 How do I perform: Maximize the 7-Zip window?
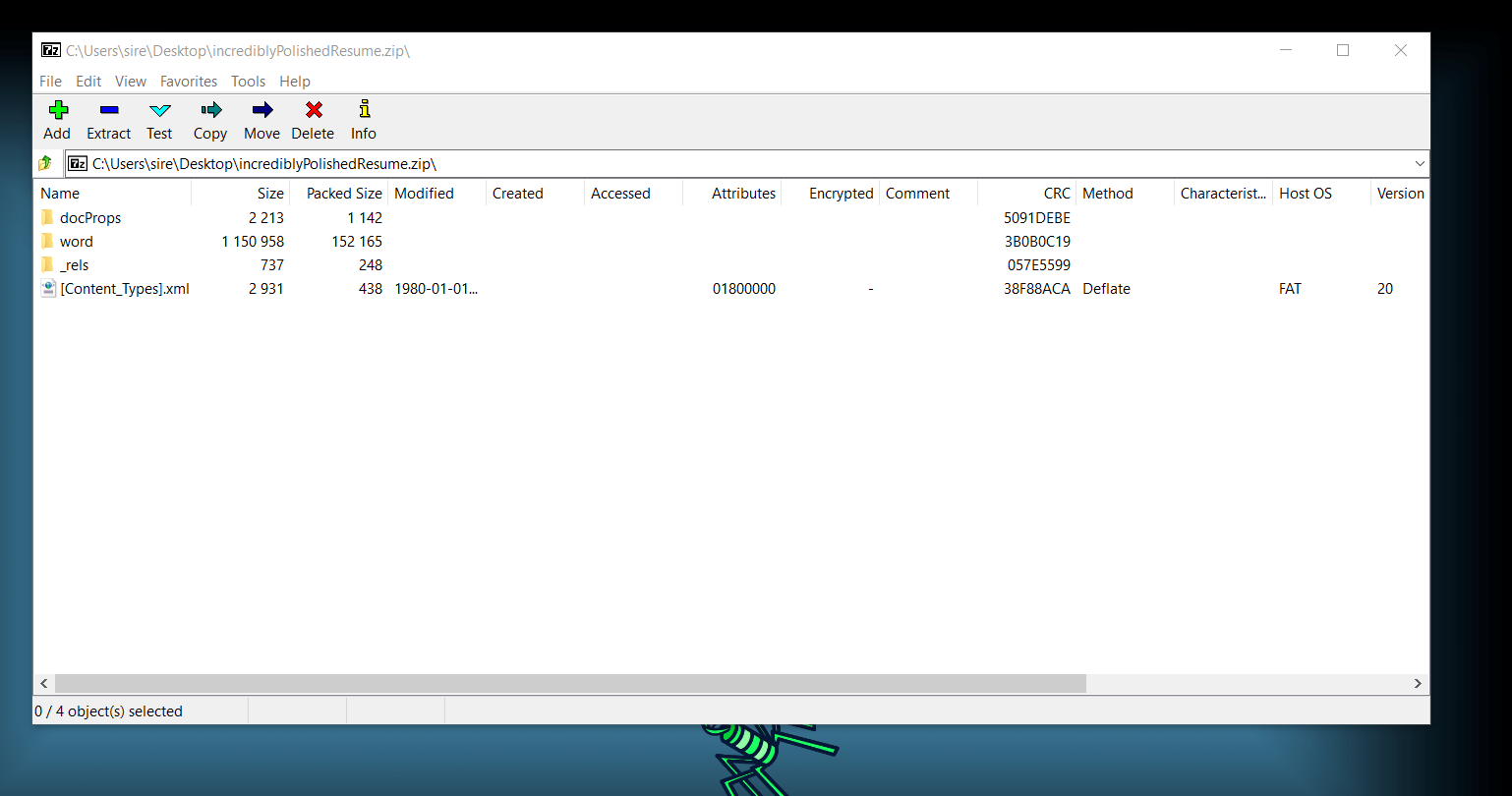[1343, 50]
